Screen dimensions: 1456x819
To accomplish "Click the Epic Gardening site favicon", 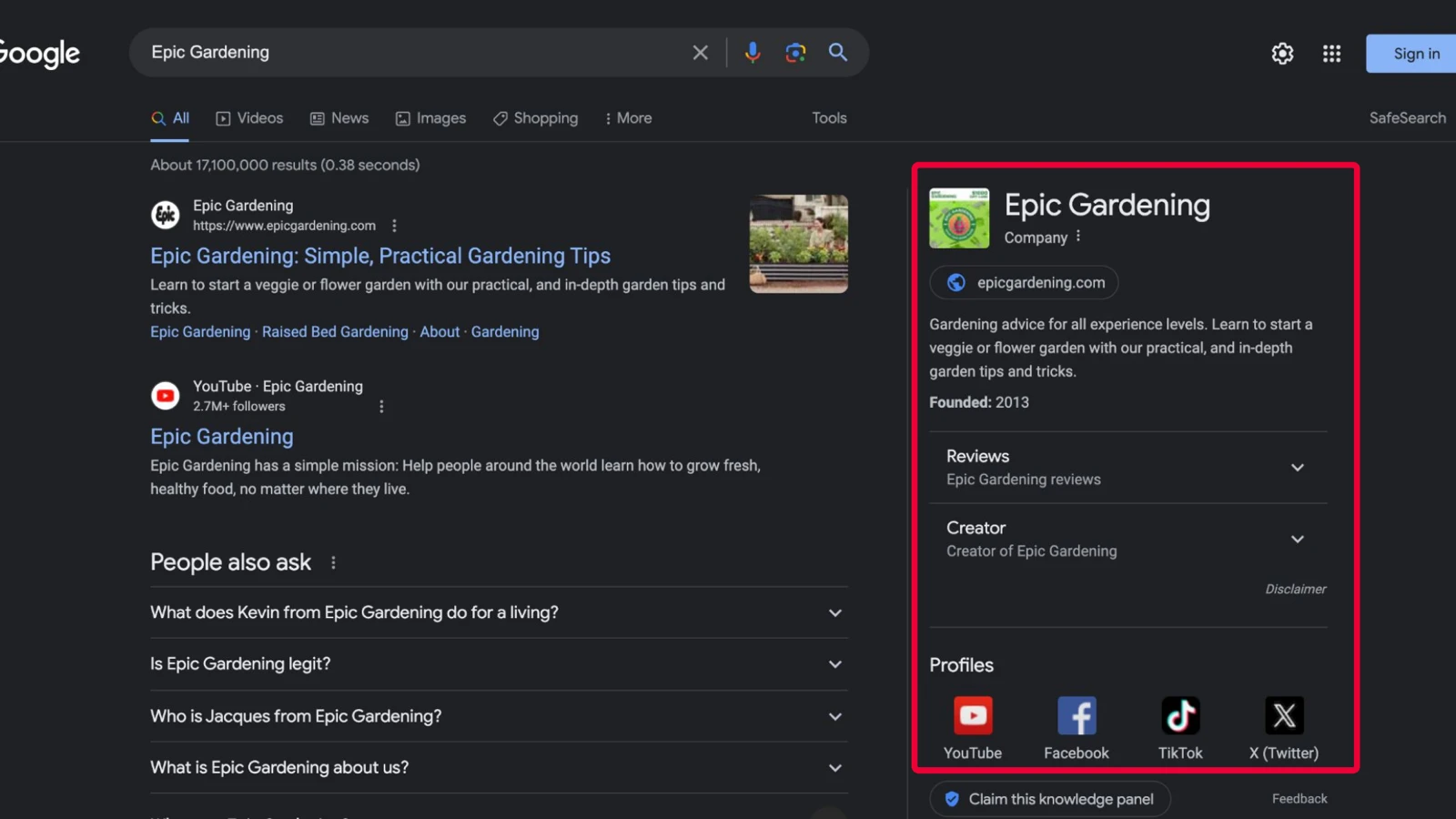I will [x=165, y=215].
